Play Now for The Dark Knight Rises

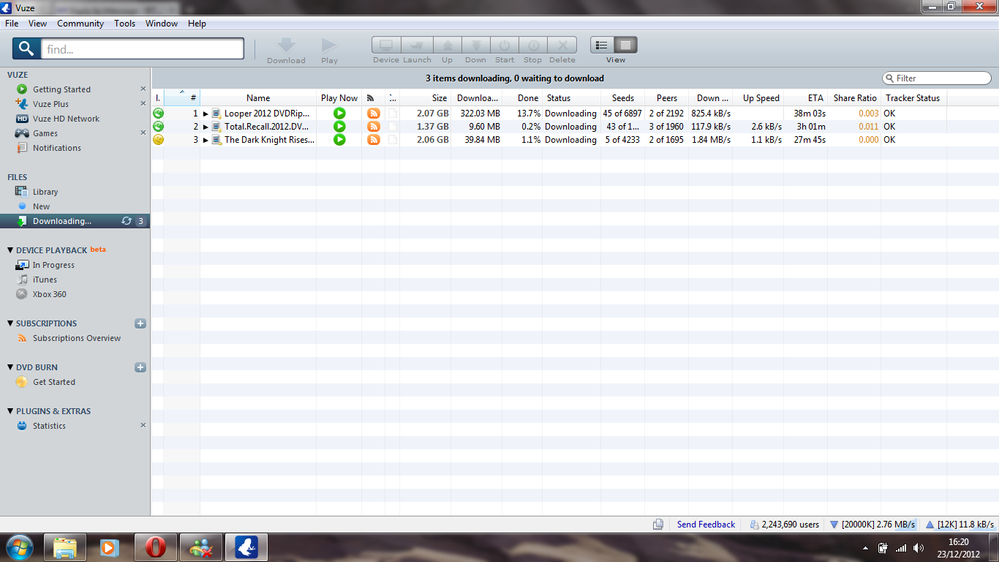coord(340,140)
